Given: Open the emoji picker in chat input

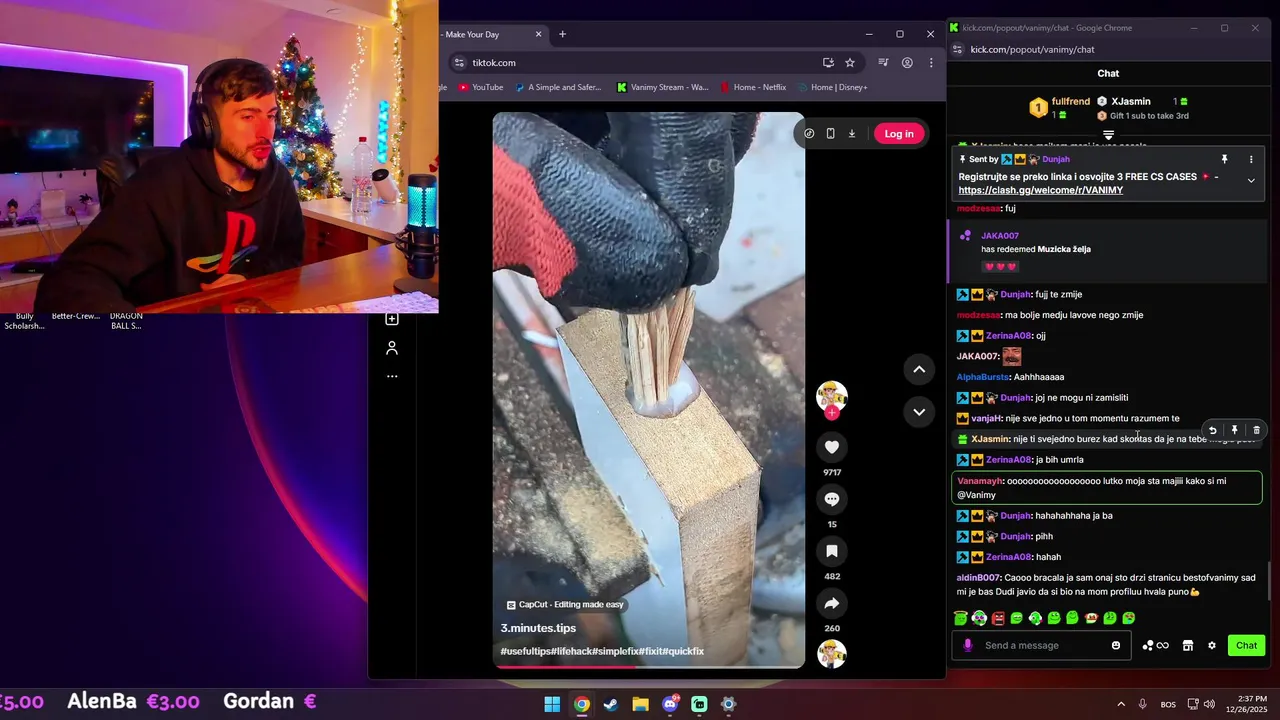Looking at the screenshot, I should [1116, 645].
